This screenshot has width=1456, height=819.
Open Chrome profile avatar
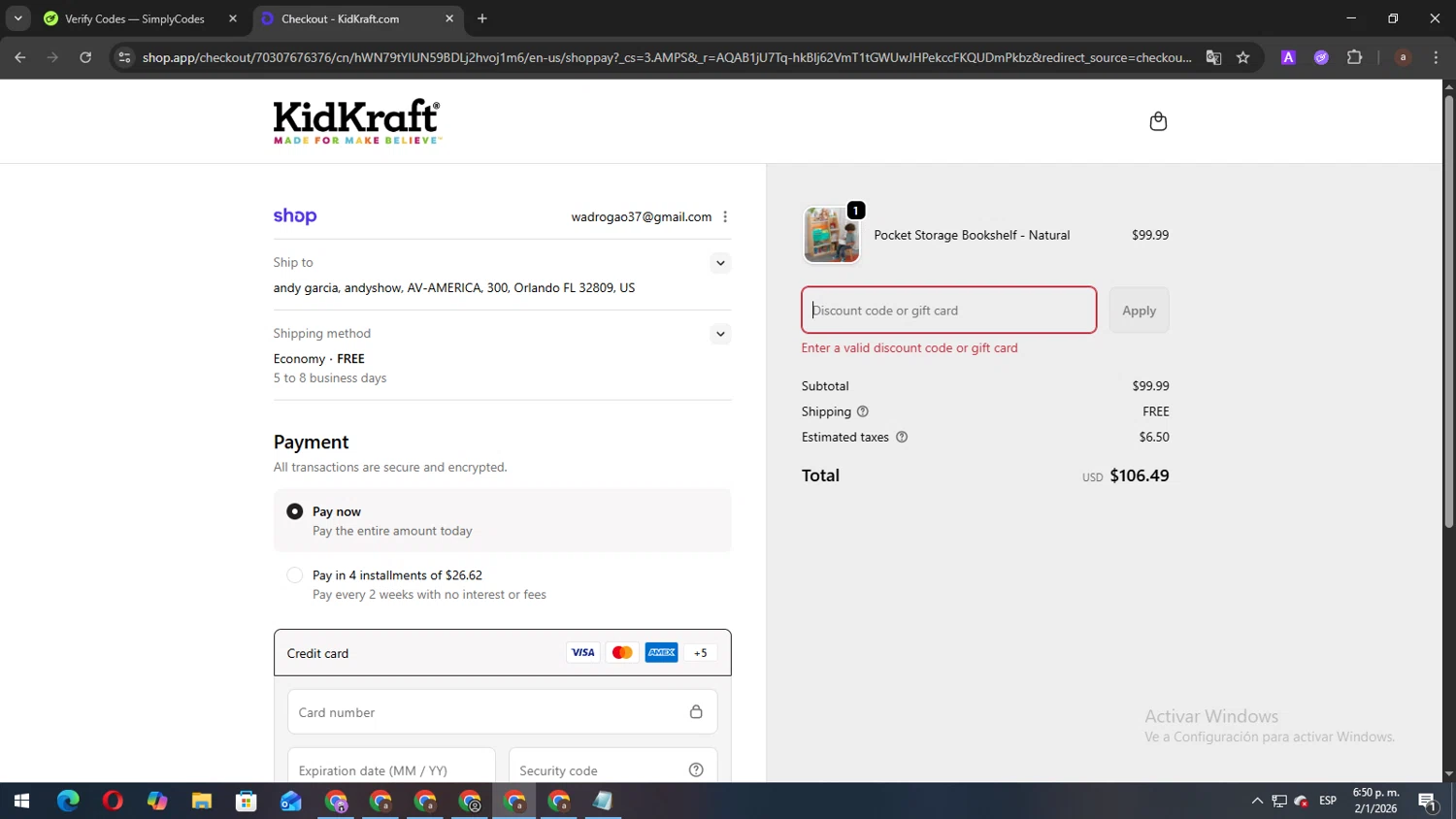click(x=1403, y=57)
